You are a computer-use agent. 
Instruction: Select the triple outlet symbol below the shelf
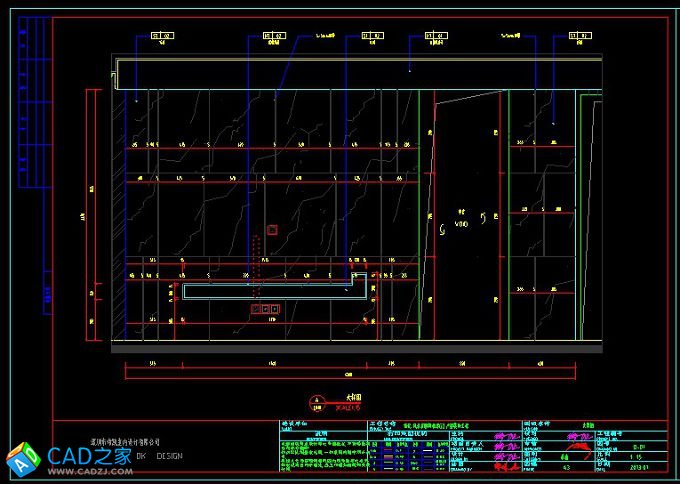click(x=266, y=311)
